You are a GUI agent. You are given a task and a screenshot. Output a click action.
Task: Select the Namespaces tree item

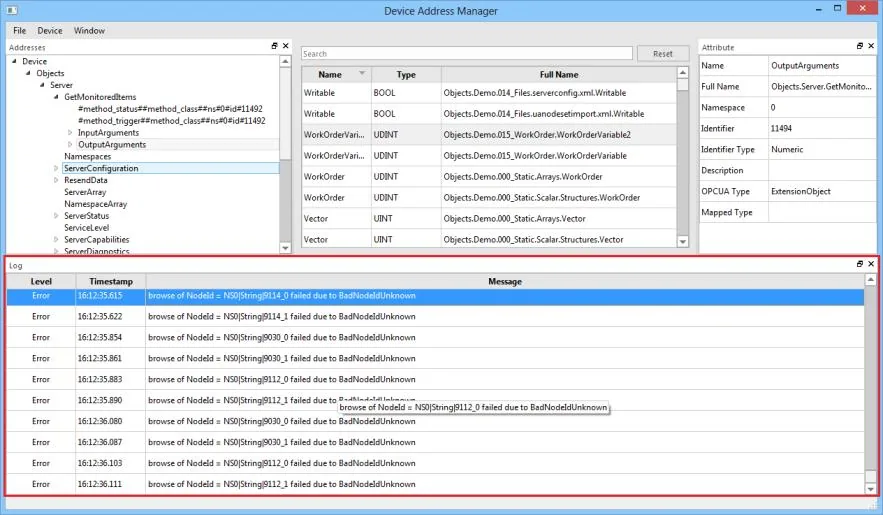[87, 156]
